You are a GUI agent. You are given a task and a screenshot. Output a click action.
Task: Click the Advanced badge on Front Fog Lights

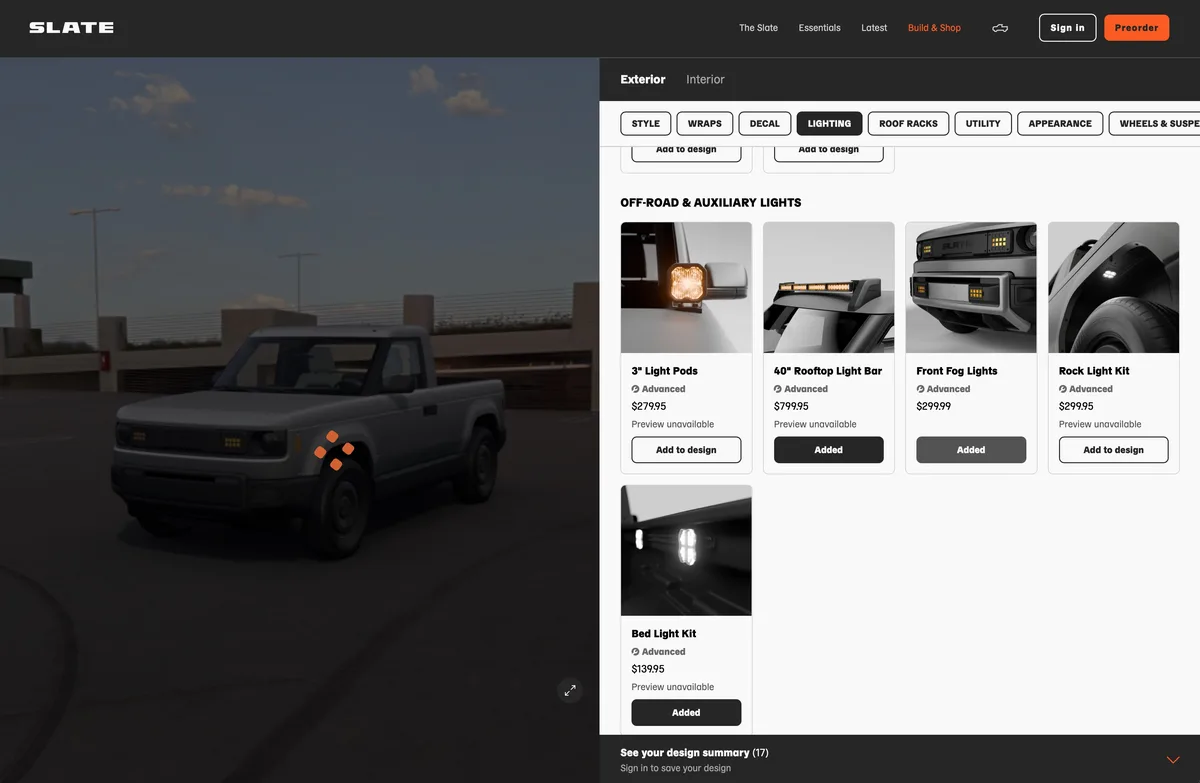(x=943, y=389)
